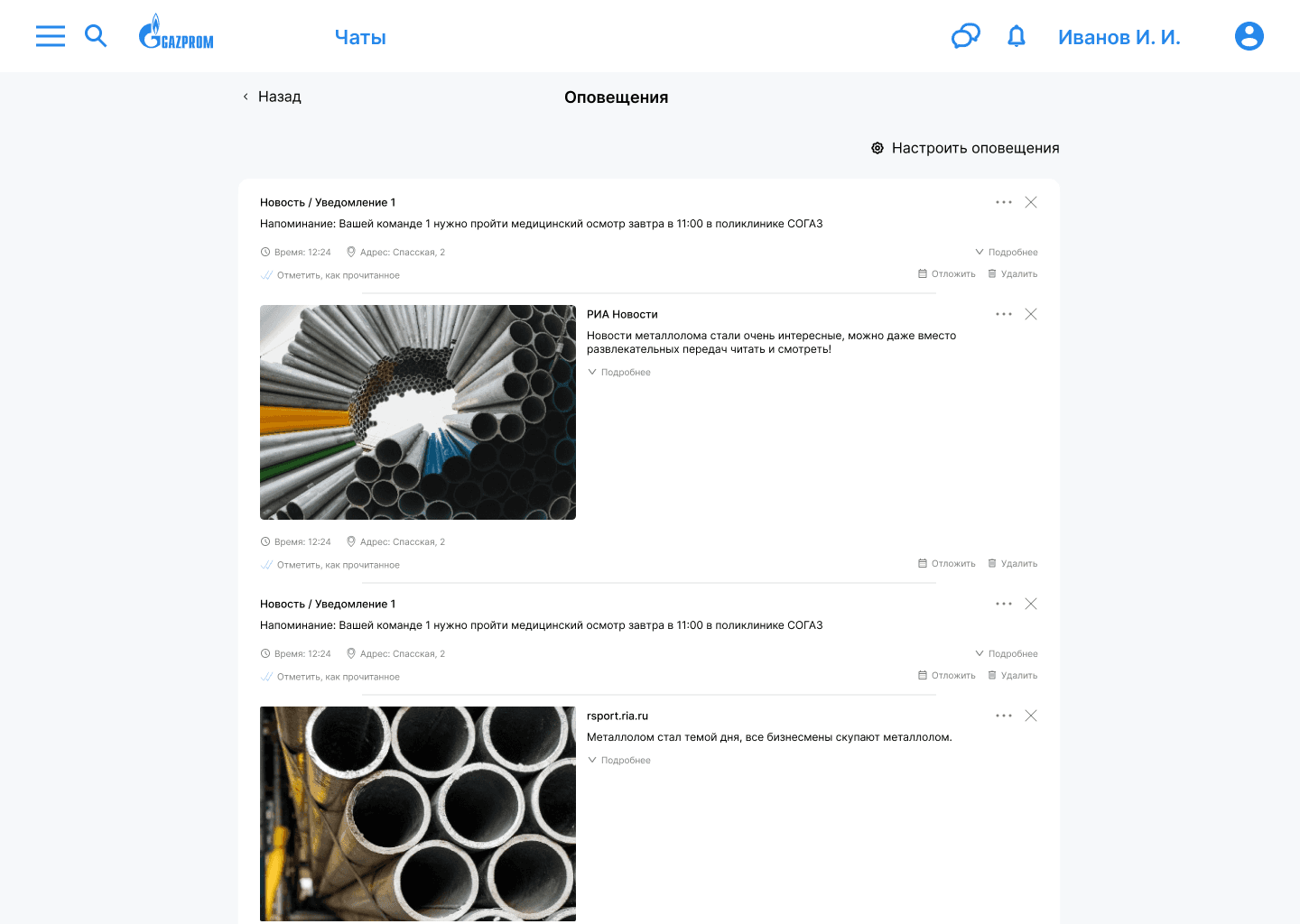
Task: Click the rsport.ria.ru source title
Action: (617, 716)
